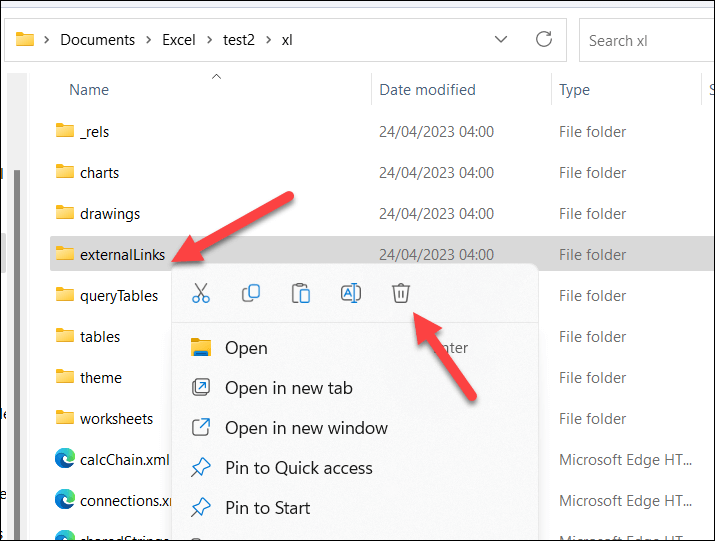Screen dimensions: 715x541
Task: Choose Open in new tab
Action: click(x=355, y=388)
